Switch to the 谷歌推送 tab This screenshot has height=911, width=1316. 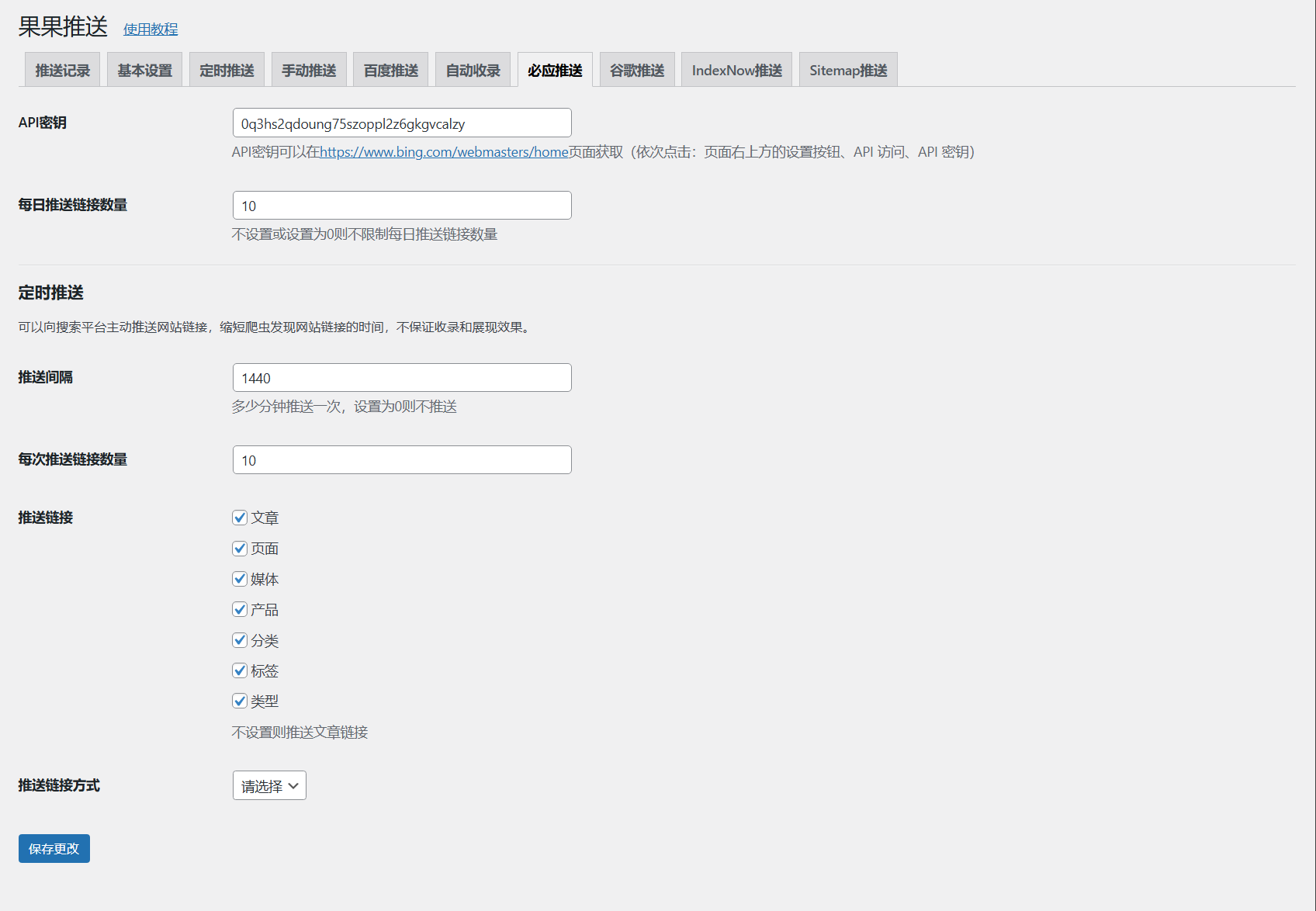pyautogui.click(x=637, y=70)
